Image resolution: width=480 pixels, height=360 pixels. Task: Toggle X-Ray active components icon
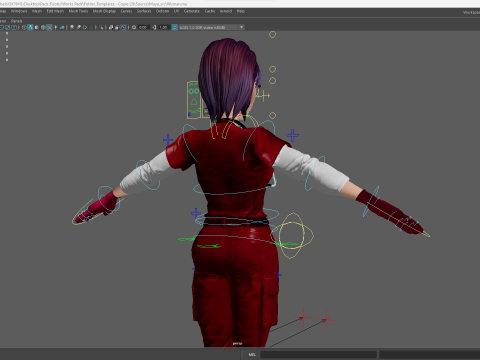coord(117,27)
